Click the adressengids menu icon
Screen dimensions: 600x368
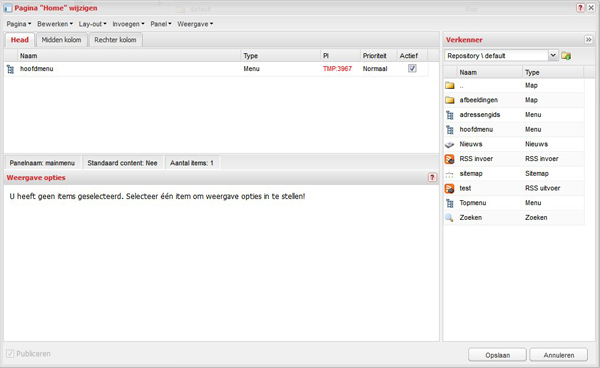(x=450, y=115)
